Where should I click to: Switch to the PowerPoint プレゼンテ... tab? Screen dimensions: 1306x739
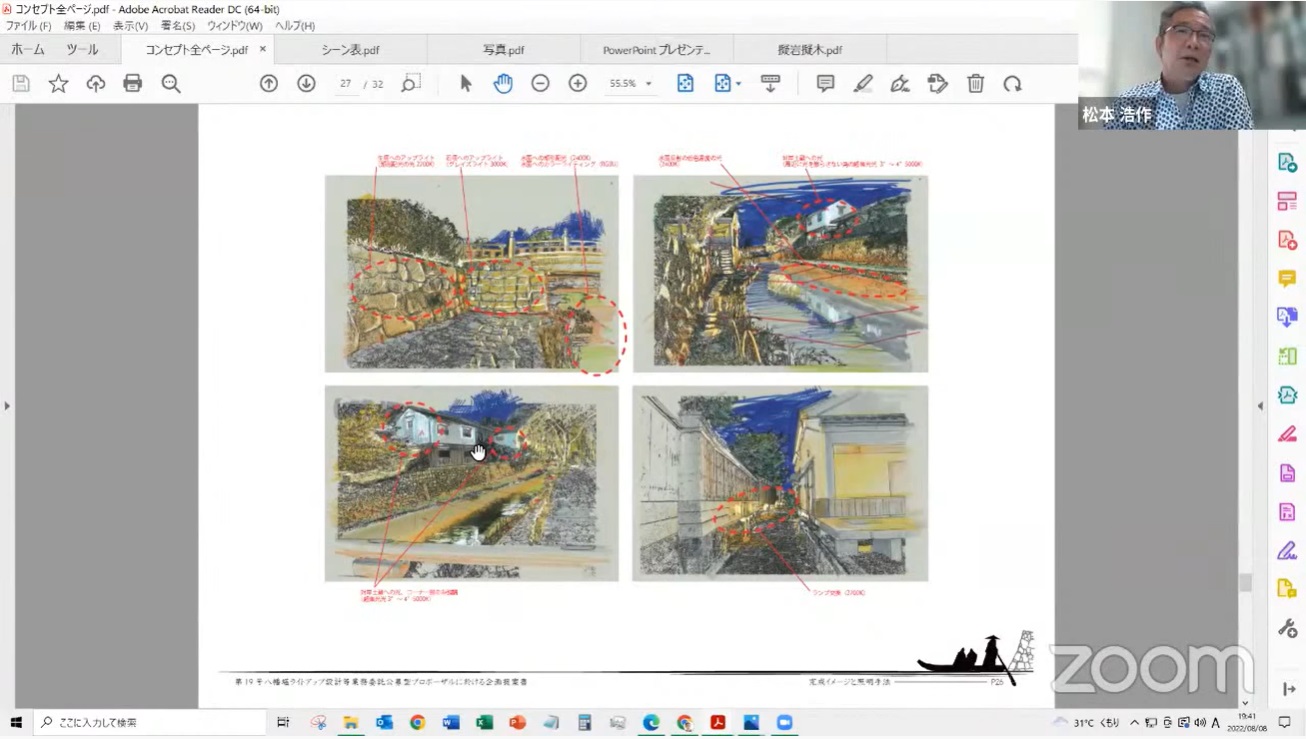pos(656,49)
